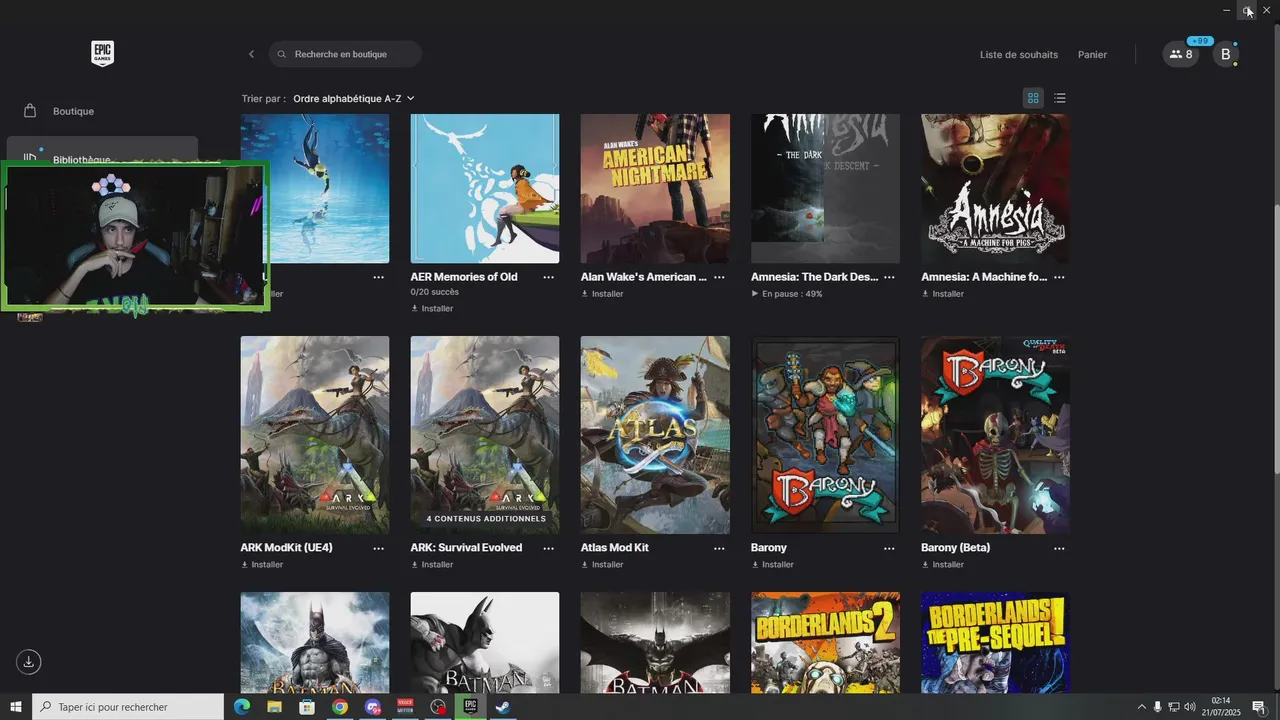This screenshot has width=1280, height=720.
Task: Open options menu for Alan Wake's American Nightmare
Action: pos(719,277)
